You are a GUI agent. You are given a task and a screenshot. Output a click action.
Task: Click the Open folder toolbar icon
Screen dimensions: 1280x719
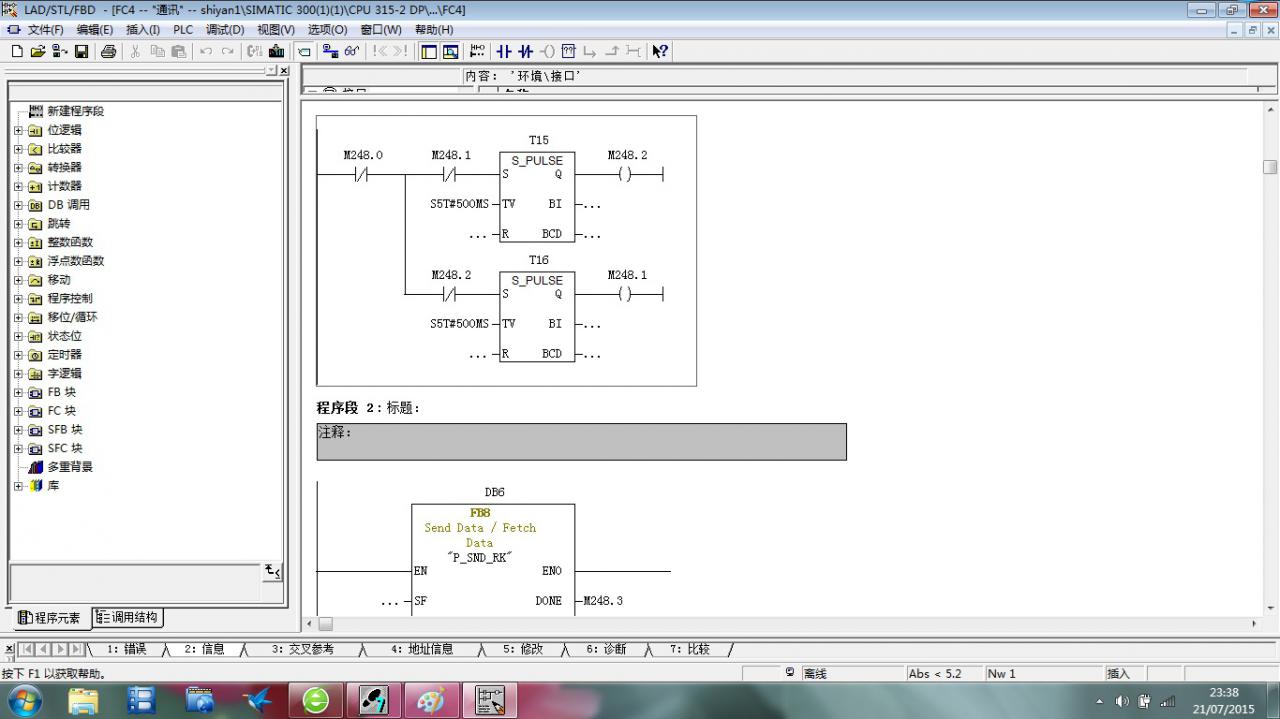click(38, 51)
